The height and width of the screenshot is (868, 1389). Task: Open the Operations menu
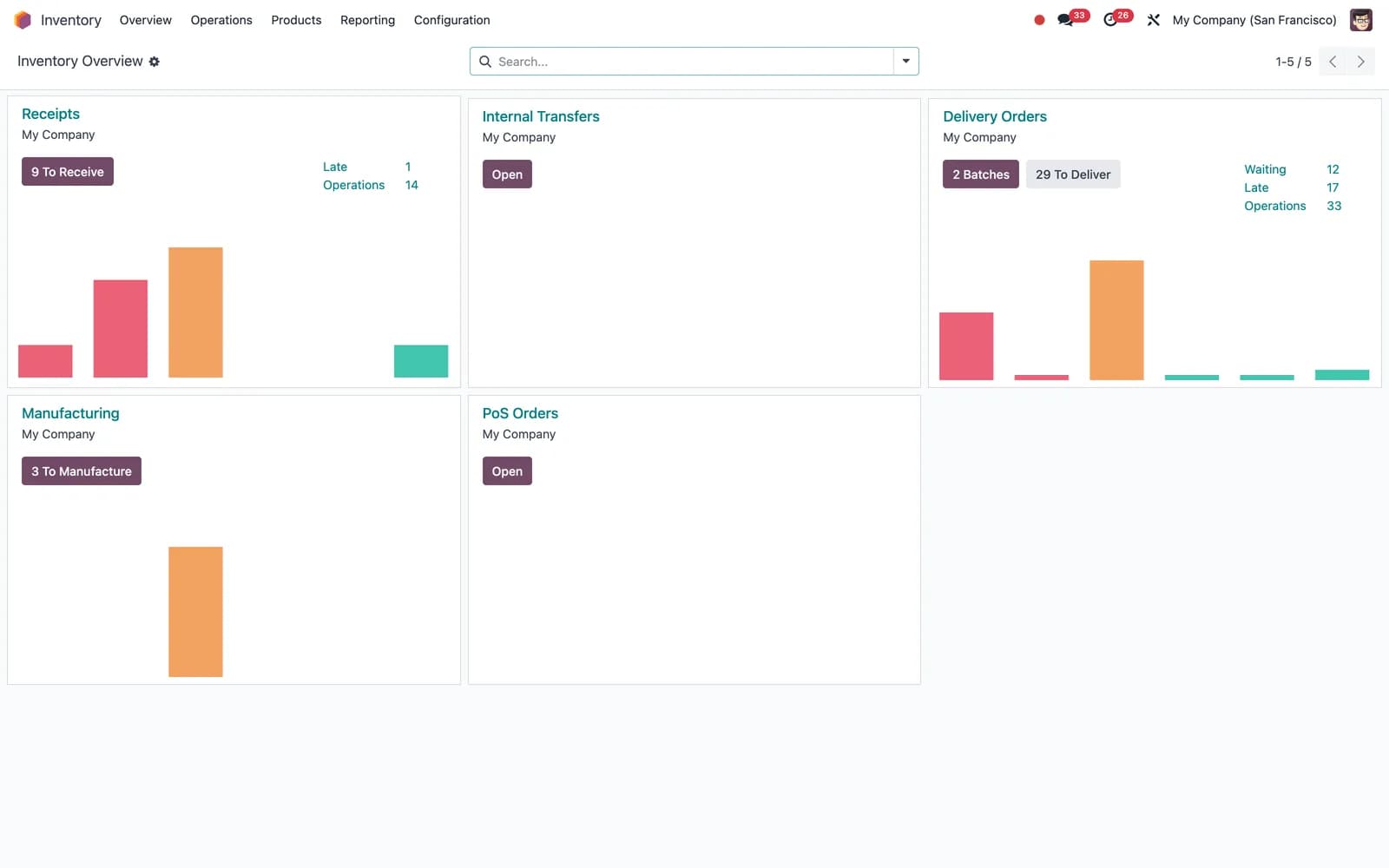coord(221,20)
